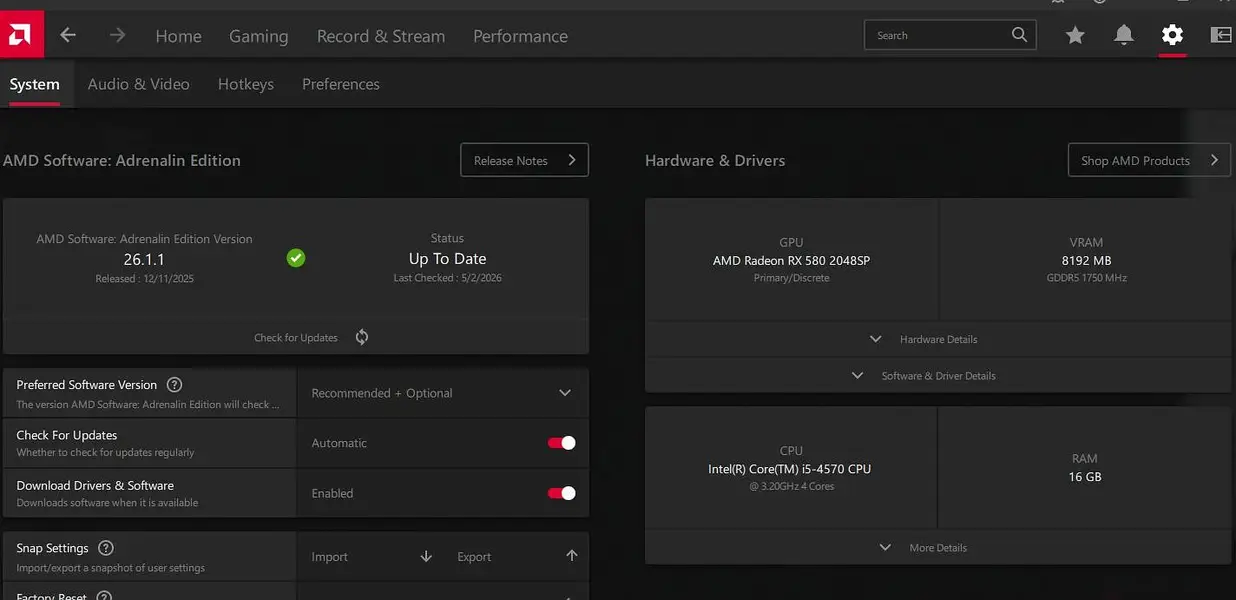Click Last Checked : 5/2/2026 text

pos(447,278)
